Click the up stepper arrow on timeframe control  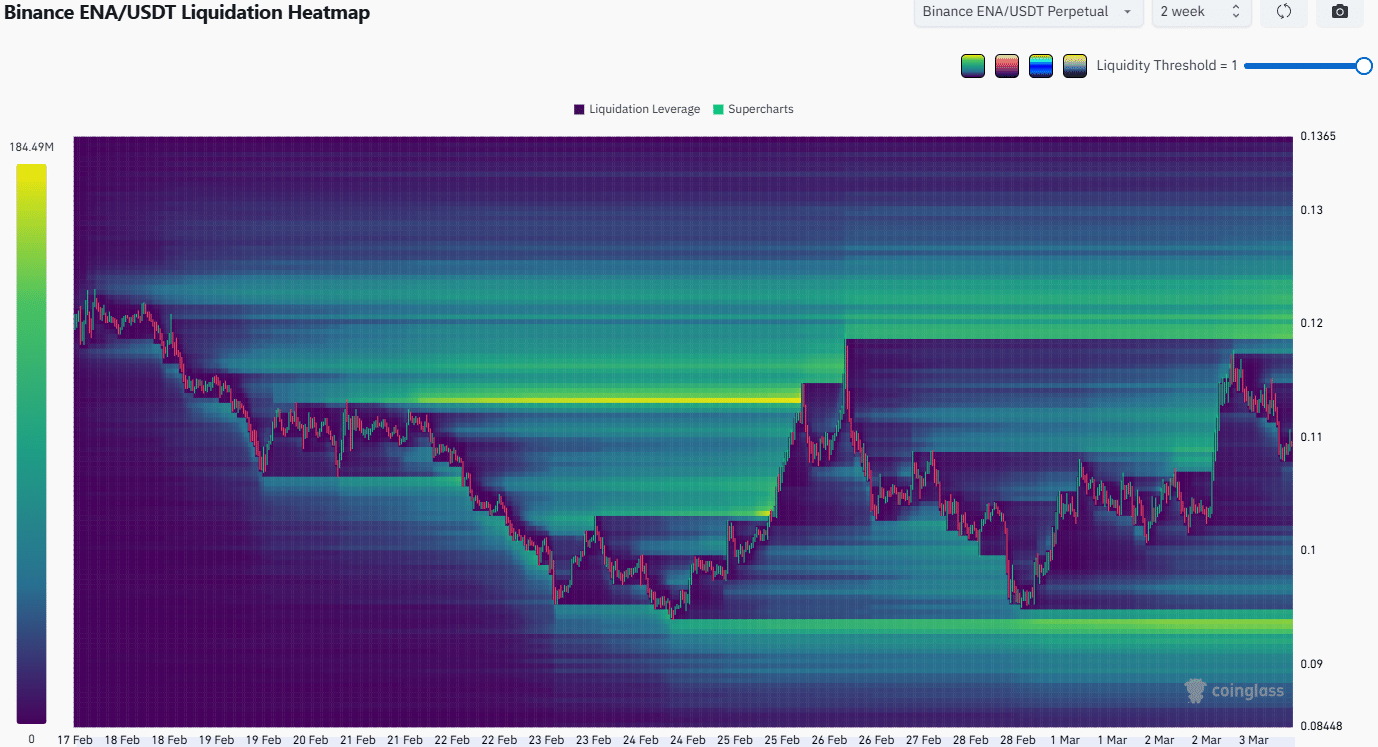click(x=1235, y=7)
